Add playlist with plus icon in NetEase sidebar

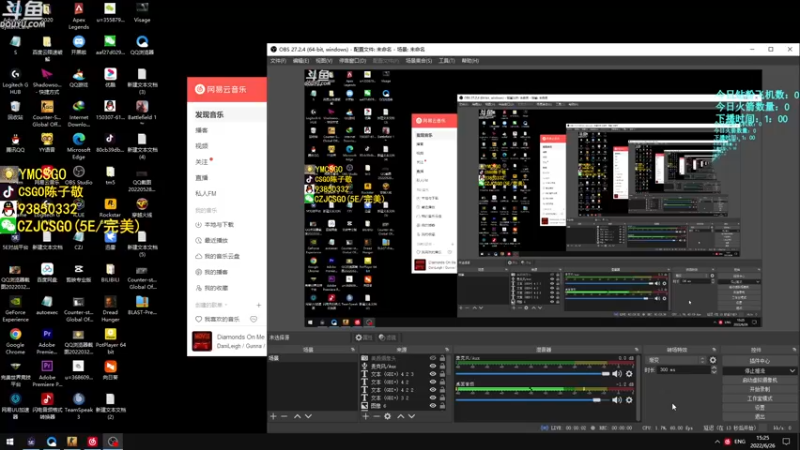(x=259, y=305)
